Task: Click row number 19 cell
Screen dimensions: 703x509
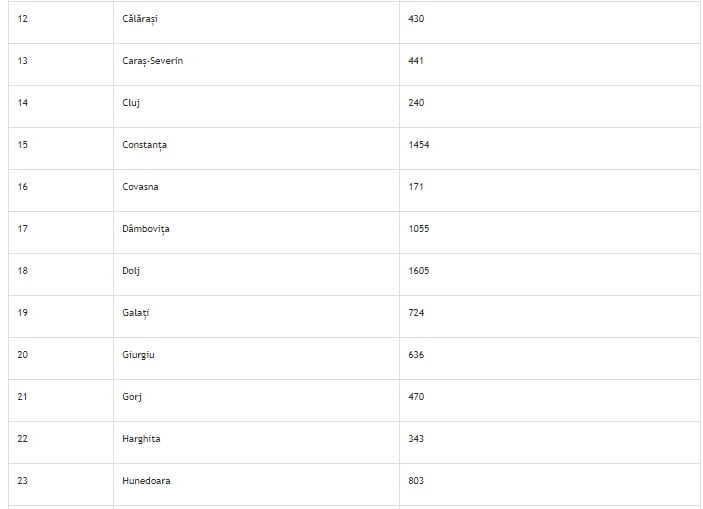Action: coord(23,313)
